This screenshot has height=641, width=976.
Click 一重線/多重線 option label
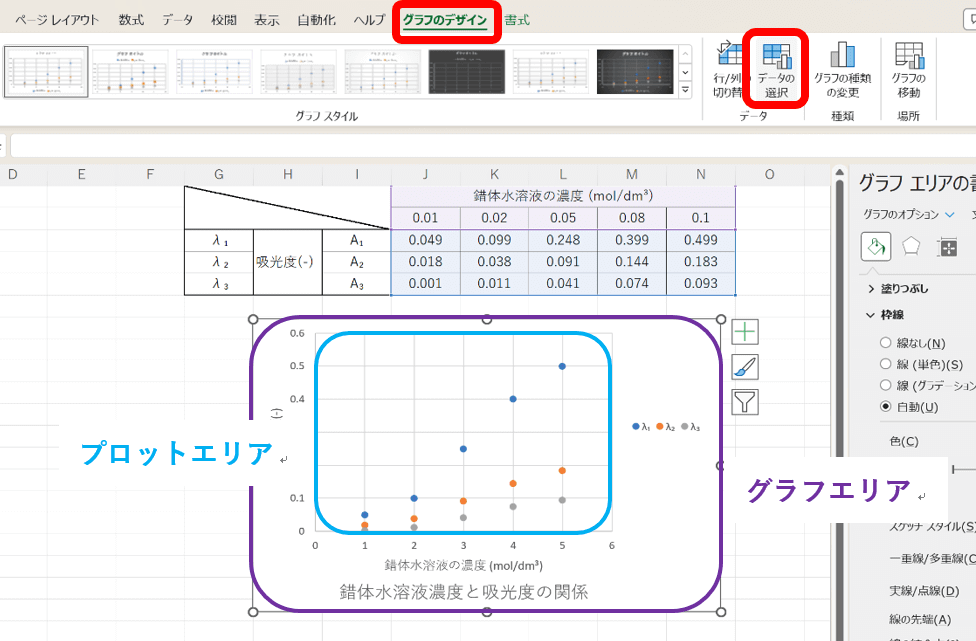point(932,559)
